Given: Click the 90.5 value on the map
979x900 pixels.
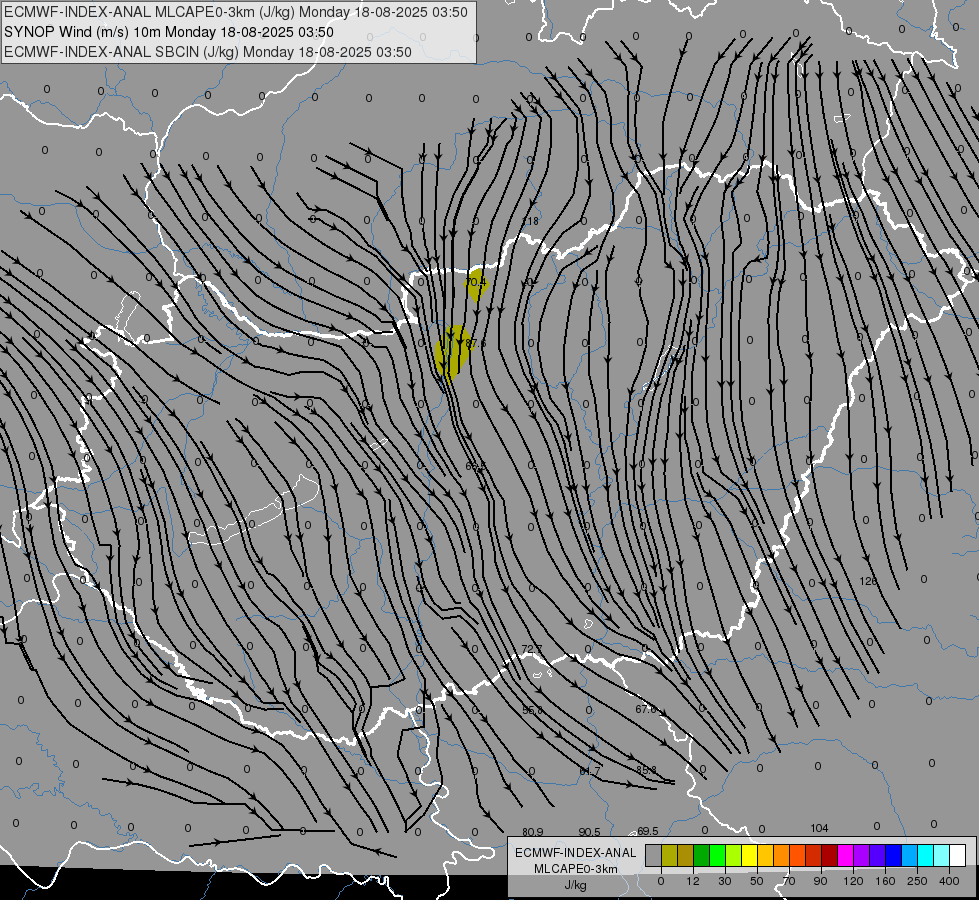Looking at the screenshot, I should [589, 832].
